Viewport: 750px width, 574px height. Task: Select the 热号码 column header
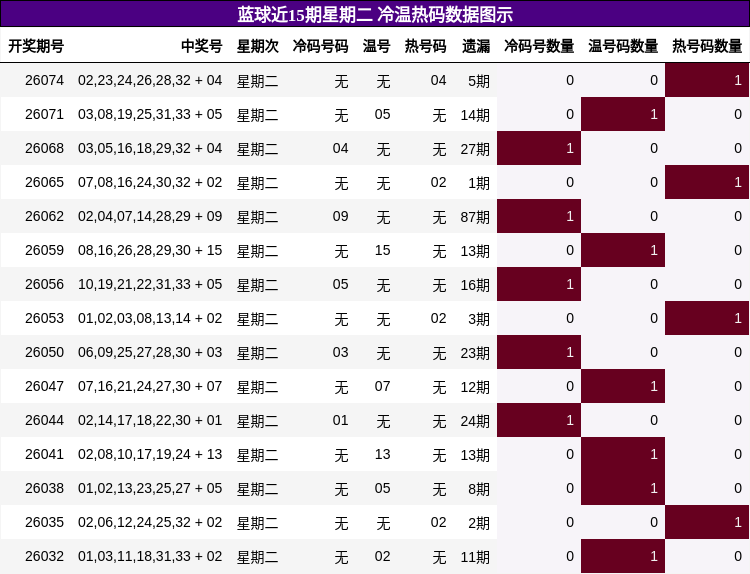425,46
